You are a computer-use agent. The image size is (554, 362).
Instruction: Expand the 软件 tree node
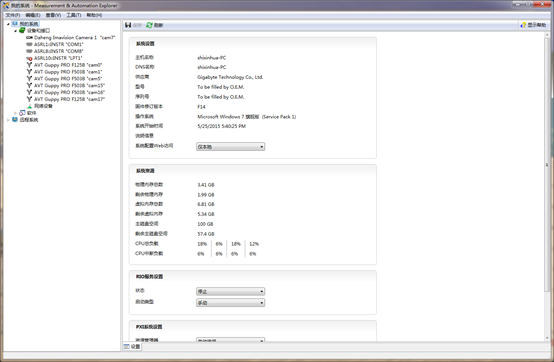pos(15,113)
